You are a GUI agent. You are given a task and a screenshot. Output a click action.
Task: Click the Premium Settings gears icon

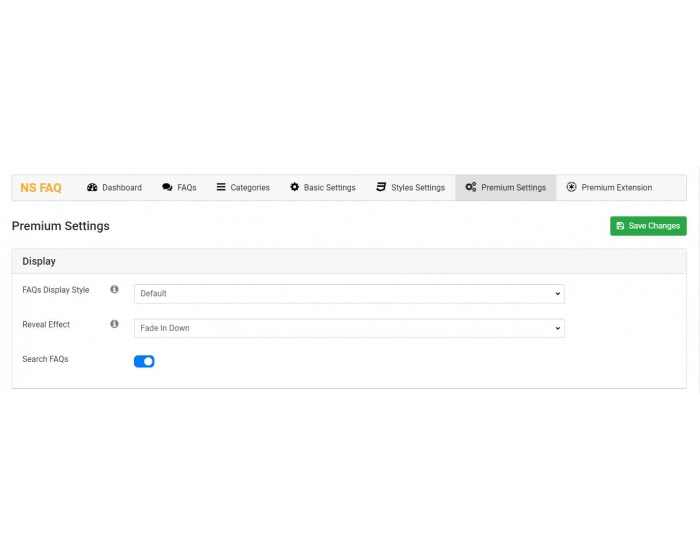point(471,188)
